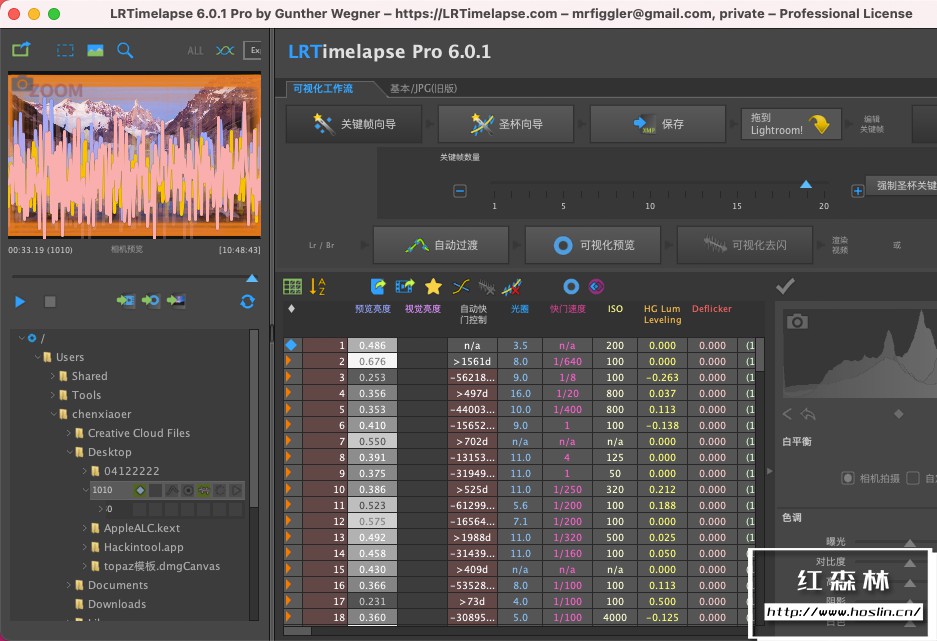Screen dimensions: 937x641
Task: Click the Ex button in preview toolbar
Action: click(x=253, y=50)
